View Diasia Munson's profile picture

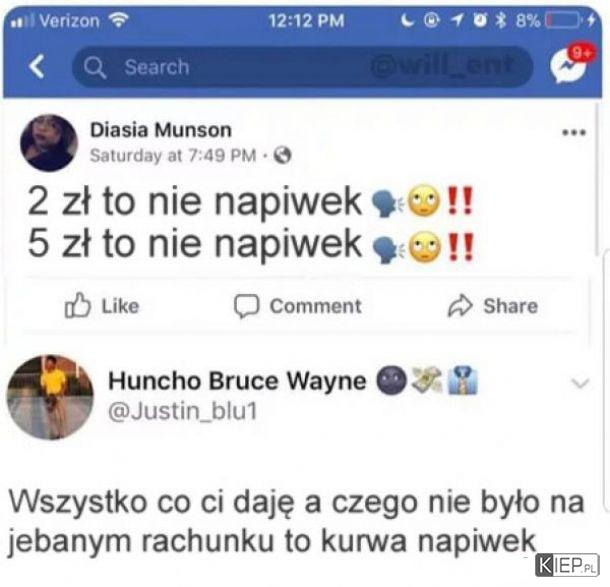(x=49, y=143)
